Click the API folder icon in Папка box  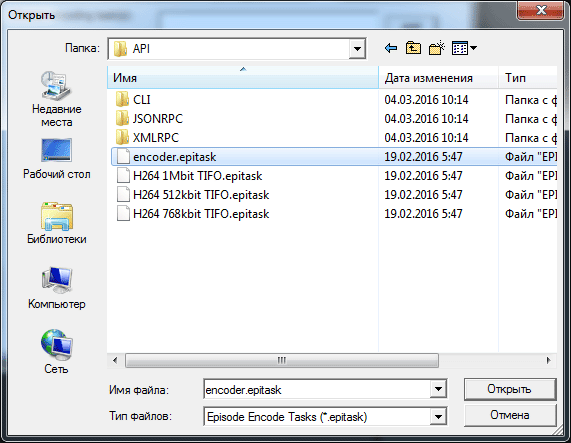pos(120,48)
